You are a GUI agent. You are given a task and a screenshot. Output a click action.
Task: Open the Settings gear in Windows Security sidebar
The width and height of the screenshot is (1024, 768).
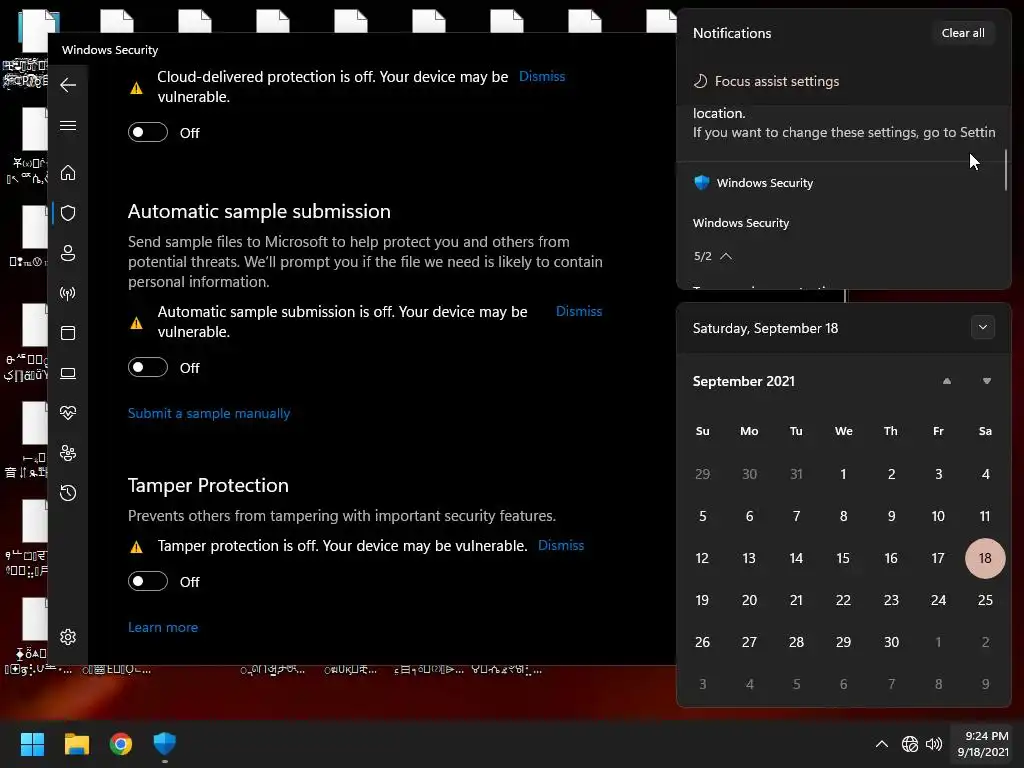pos(68,637)
